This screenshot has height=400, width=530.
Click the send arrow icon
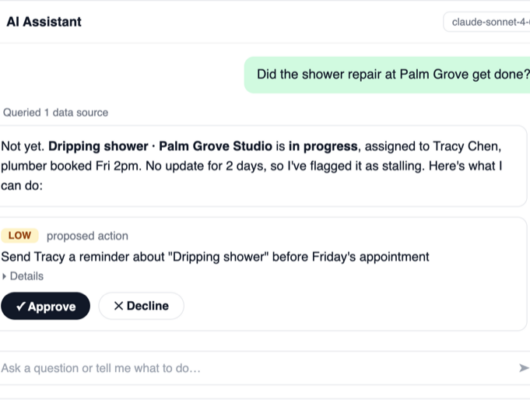524,368
